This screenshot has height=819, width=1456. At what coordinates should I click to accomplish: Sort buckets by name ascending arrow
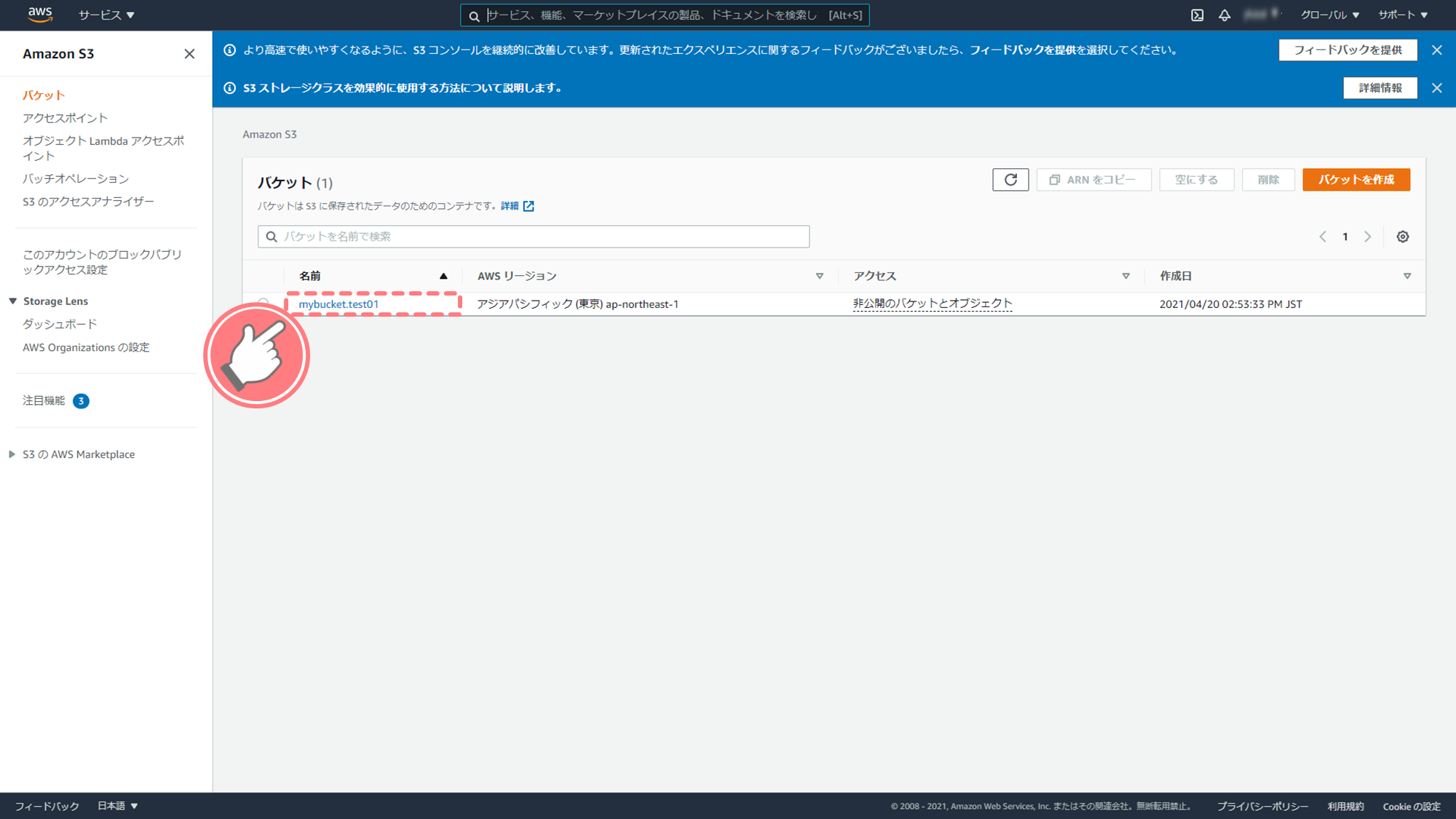pyautogui.click(x=443, y=276)
